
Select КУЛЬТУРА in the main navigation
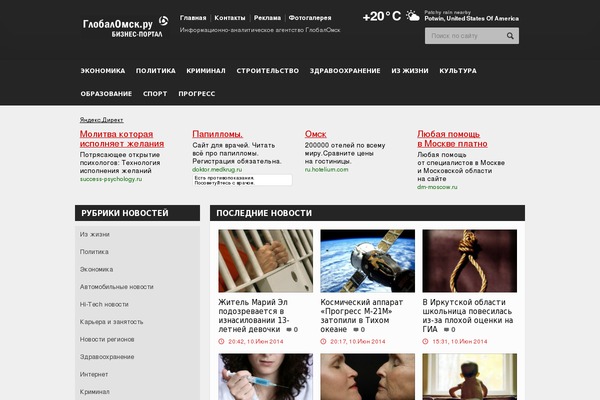(458, 70)
